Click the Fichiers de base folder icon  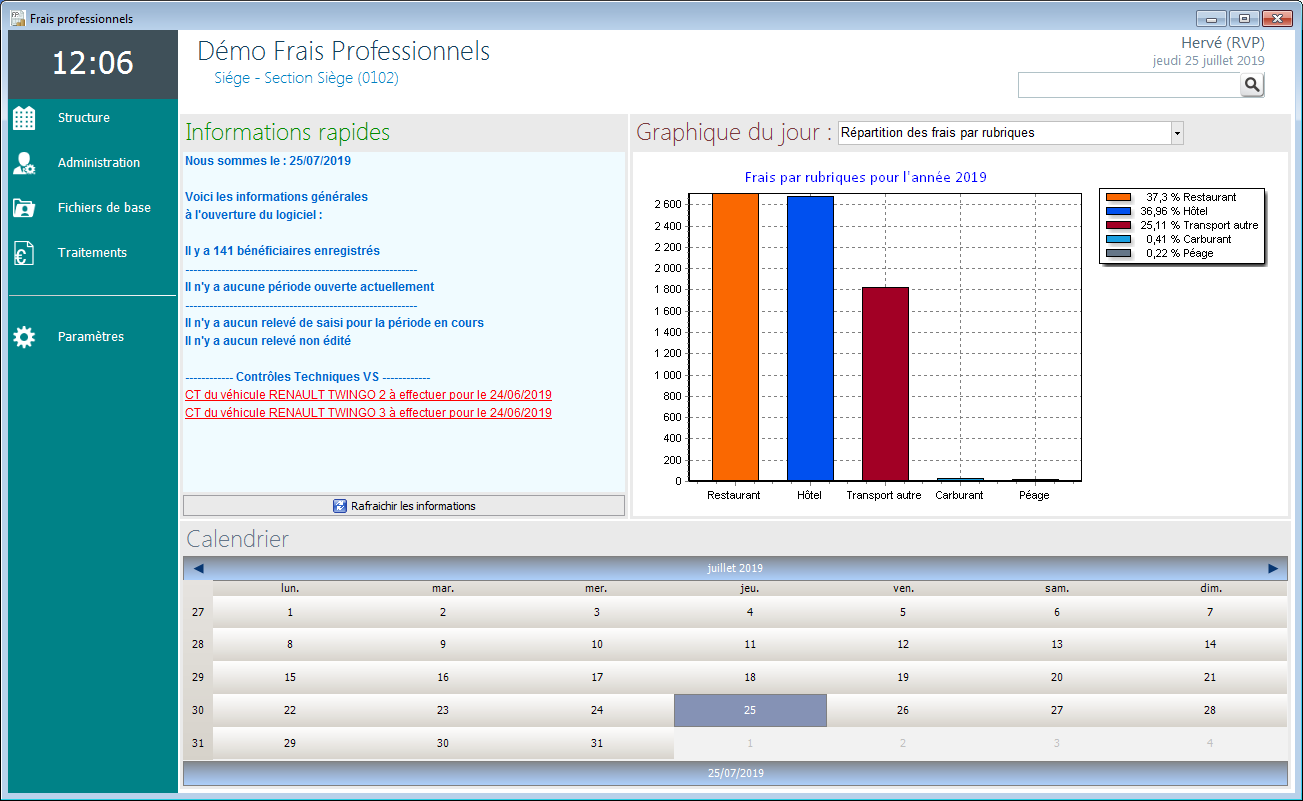click(x=24, y=208)
